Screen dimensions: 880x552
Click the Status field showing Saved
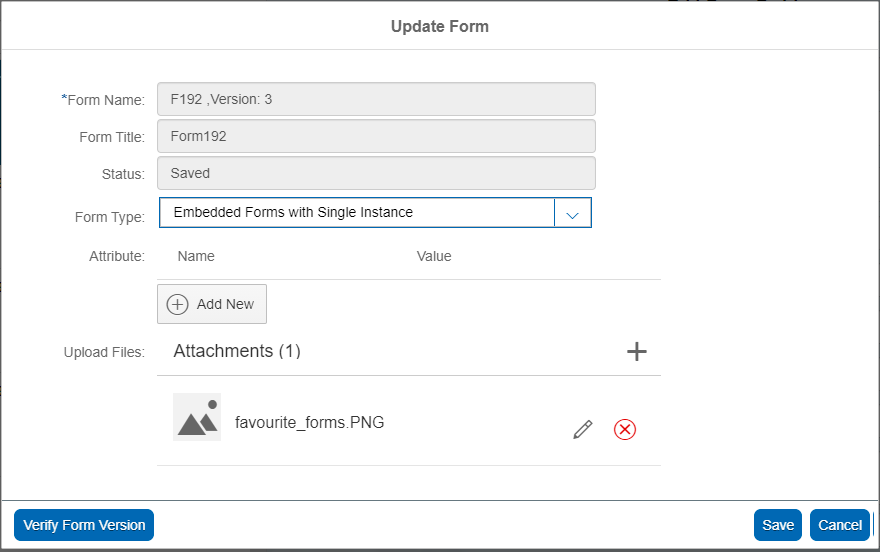pos(376,173)
